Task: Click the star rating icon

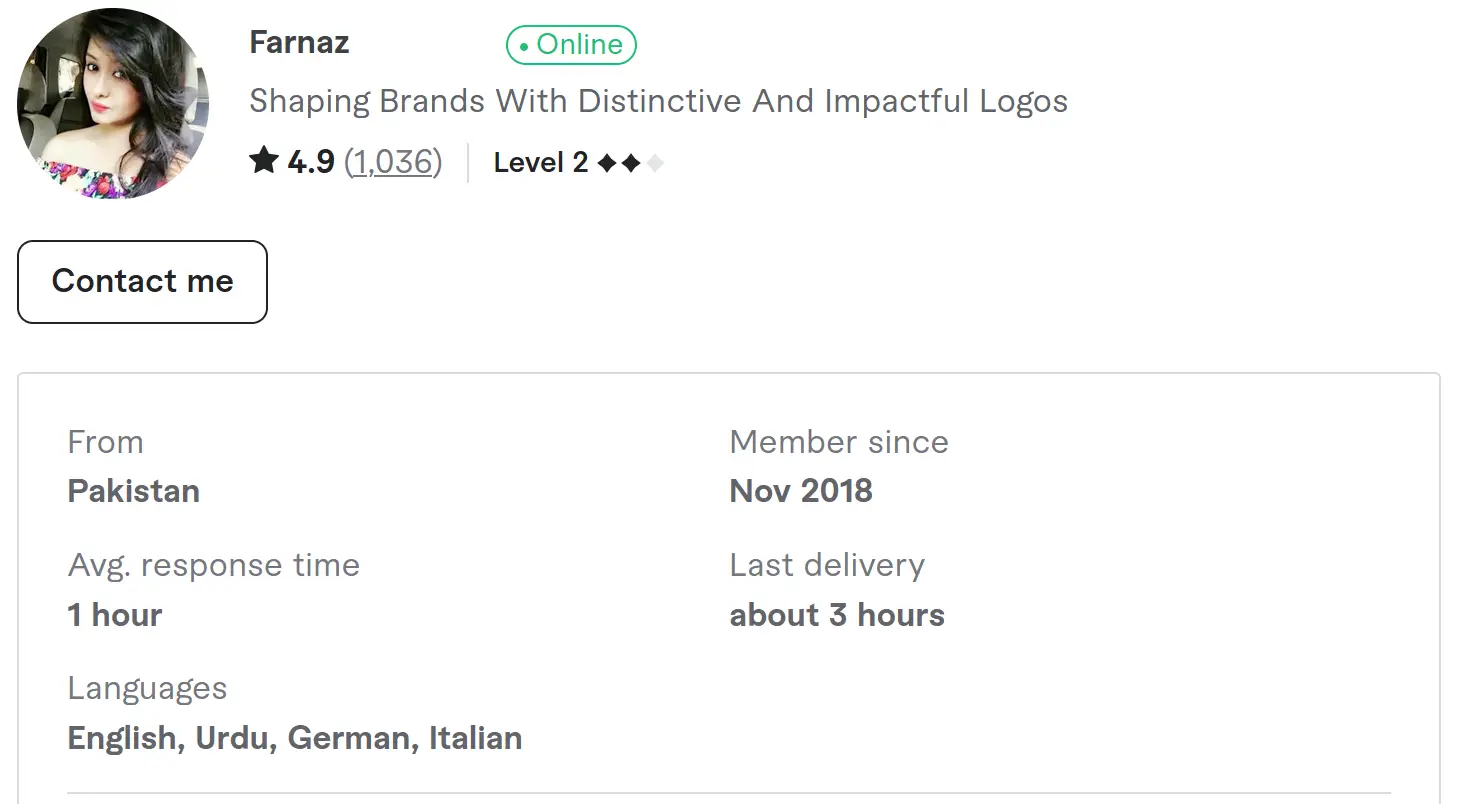Action: (x=264, y=161)
